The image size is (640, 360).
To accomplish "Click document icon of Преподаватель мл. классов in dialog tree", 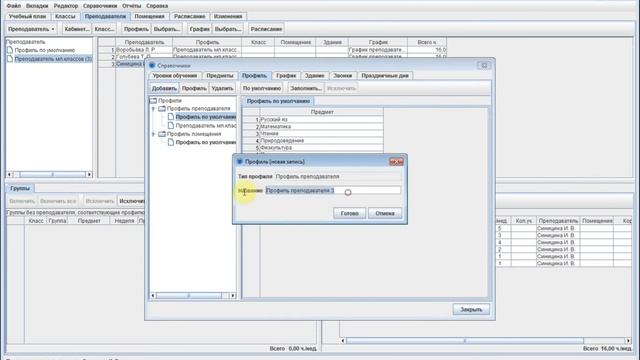I will coord(171,126).
